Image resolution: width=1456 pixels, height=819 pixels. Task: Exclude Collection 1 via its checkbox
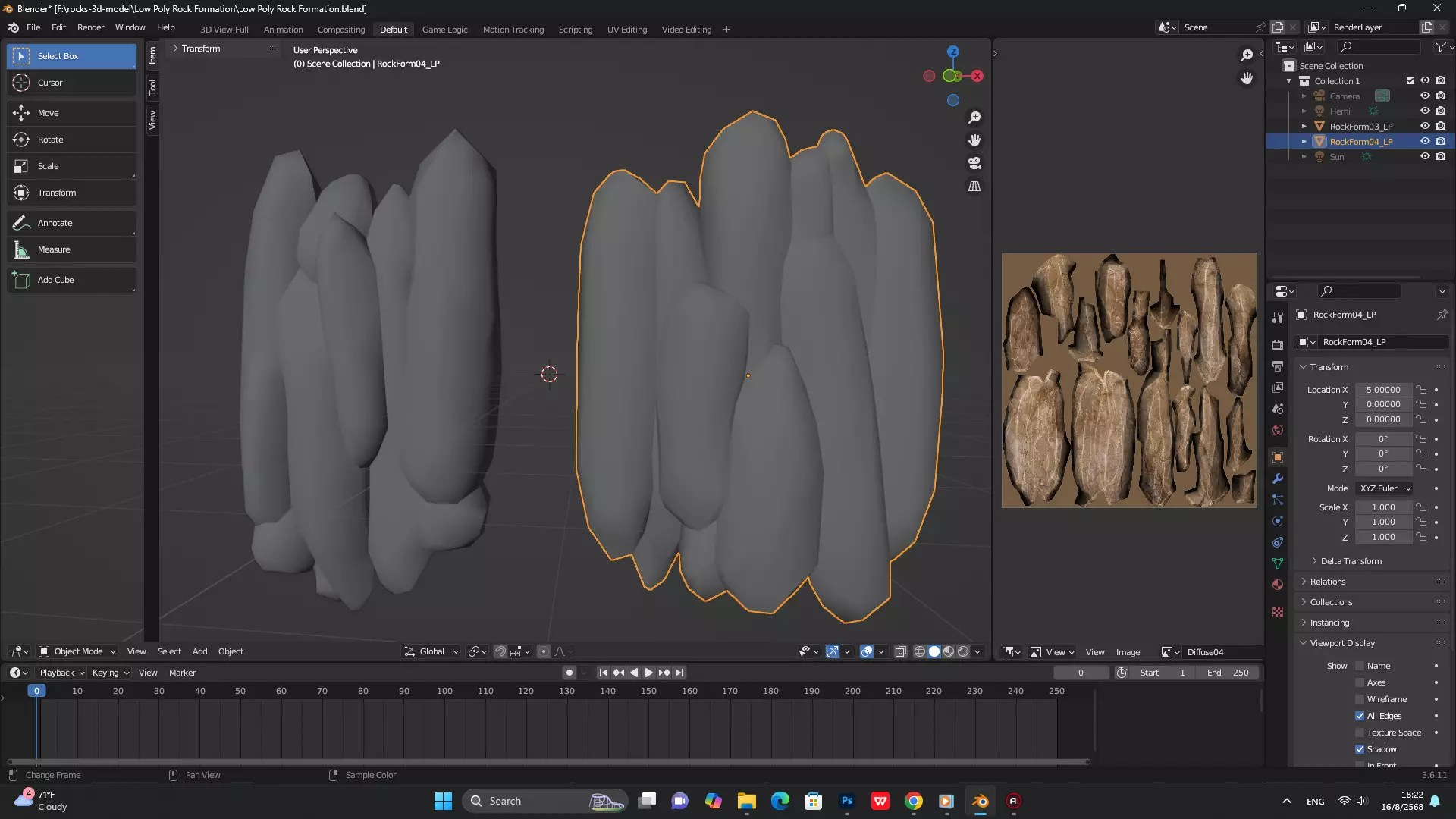click(x=1410, y=80)
